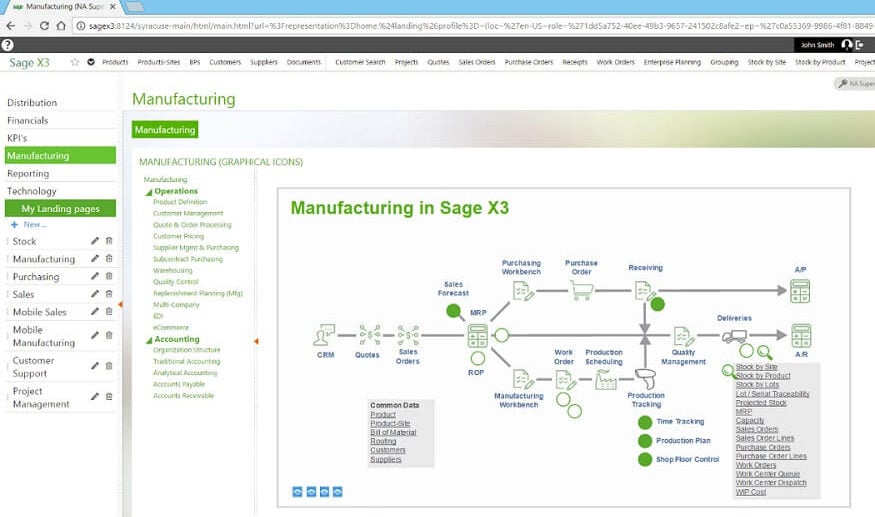Image resolution: width=875 pixels, height=517 pixels.
Task: Click the A/P calculator icon
Action: (x=800, y=291)
